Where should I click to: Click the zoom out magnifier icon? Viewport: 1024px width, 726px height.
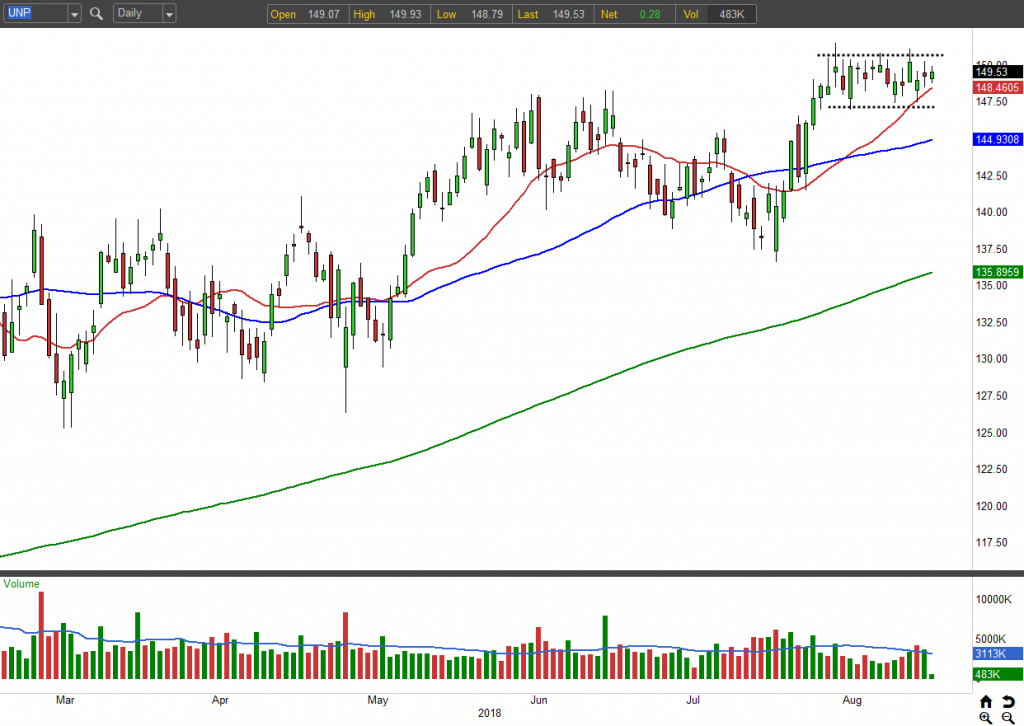coord(1008,718)
